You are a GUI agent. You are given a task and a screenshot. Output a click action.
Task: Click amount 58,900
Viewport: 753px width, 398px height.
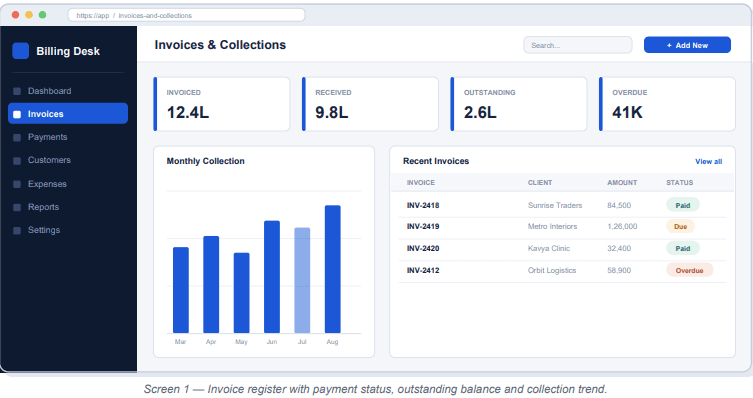[619, 271]
